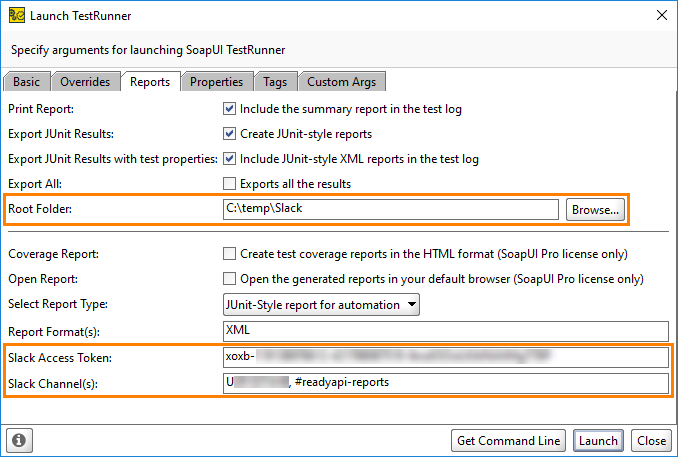This screenshot has height=457, width=678.
Task: Click the Browse... button for Root Folder
Action: pyautogui.click(x=595, y=210)
